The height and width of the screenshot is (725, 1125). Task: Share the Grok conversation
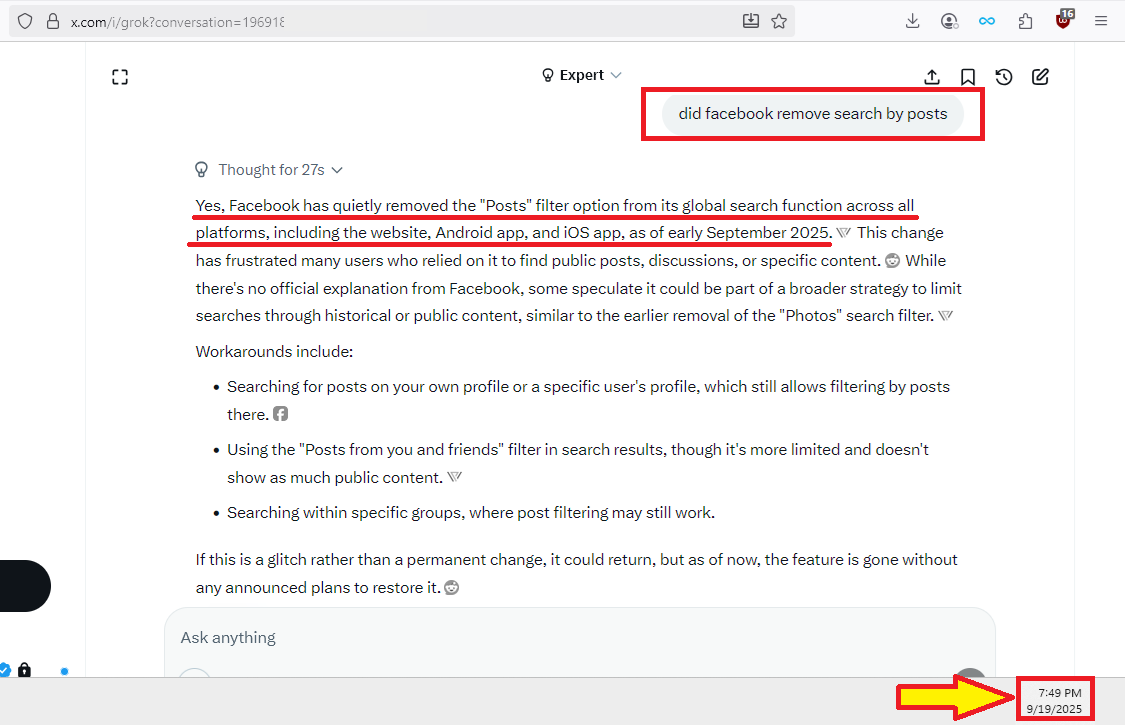pyautogui.click(x=932, y=77)
